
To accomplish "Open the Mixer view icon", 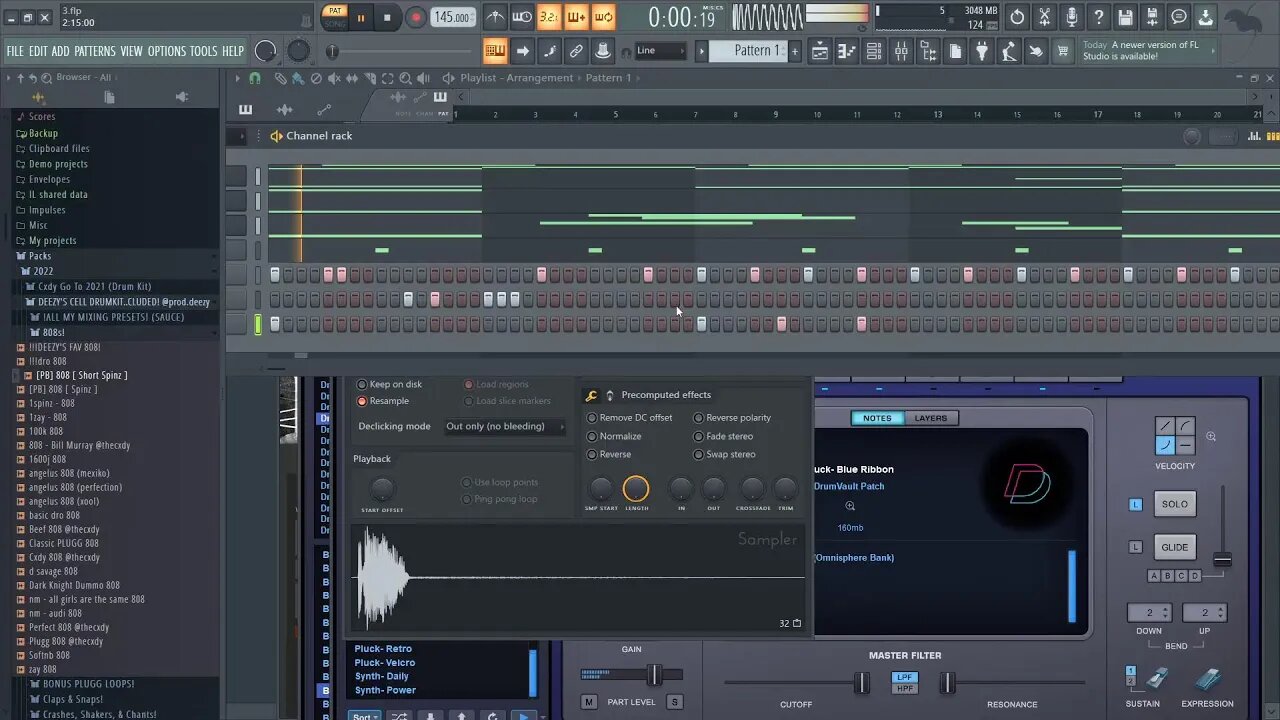I will click(900, 51).
